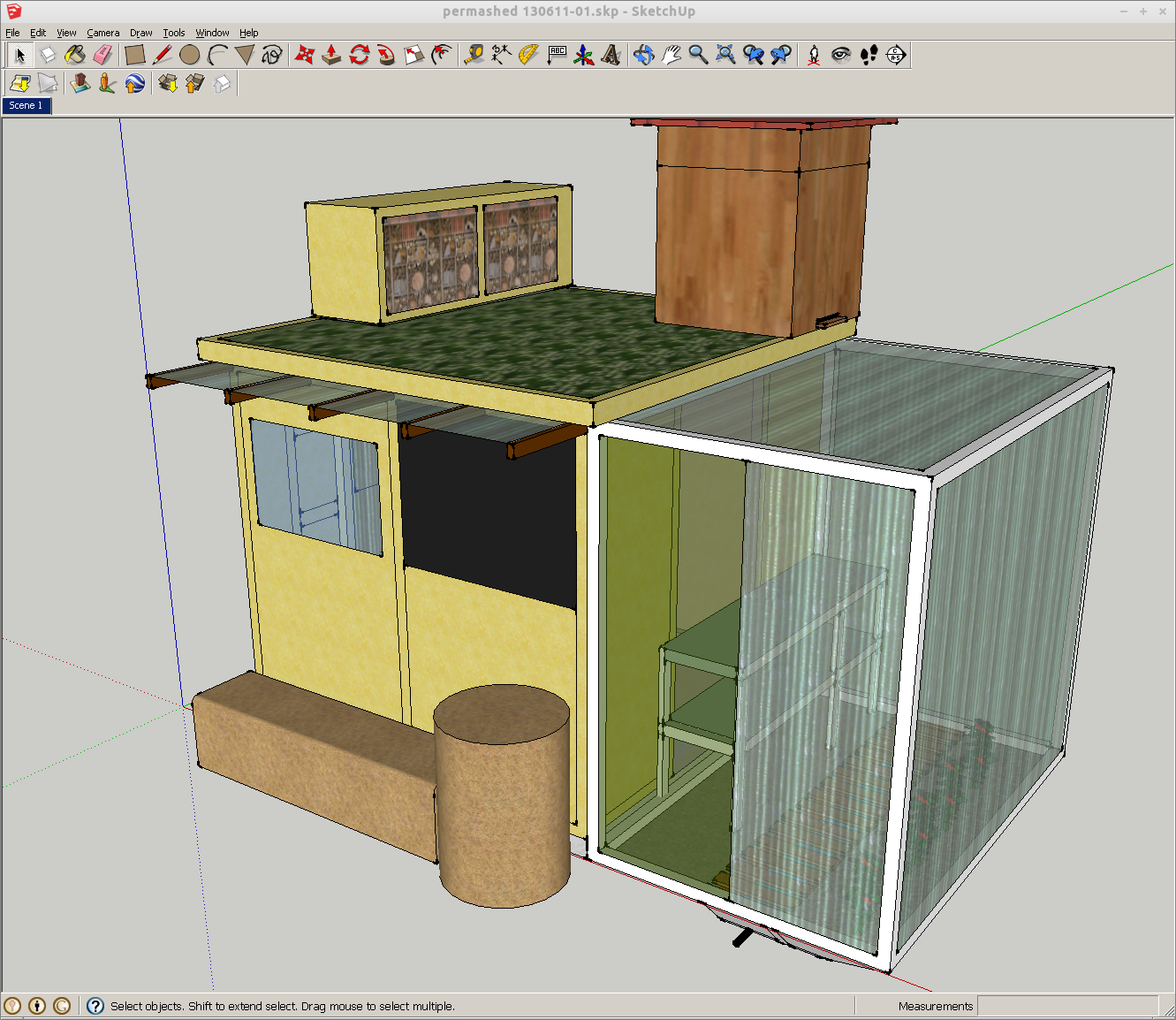The image size is (1176, 1020).
Task: Activate the Pan tool
Action: coord(671,54)
